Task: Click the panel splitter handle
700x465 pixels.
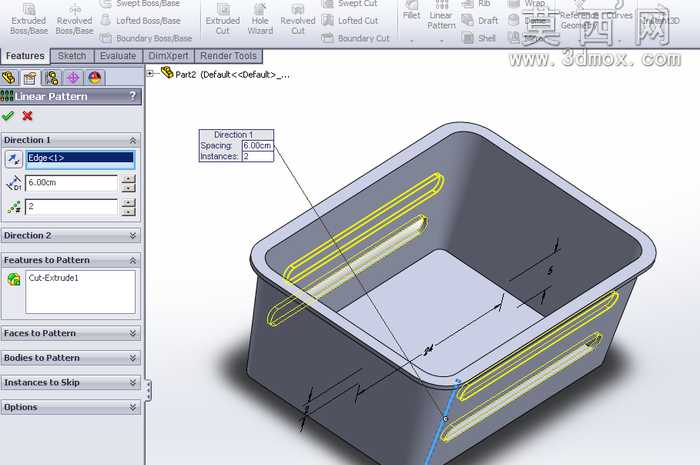Action: click(148, 390)
